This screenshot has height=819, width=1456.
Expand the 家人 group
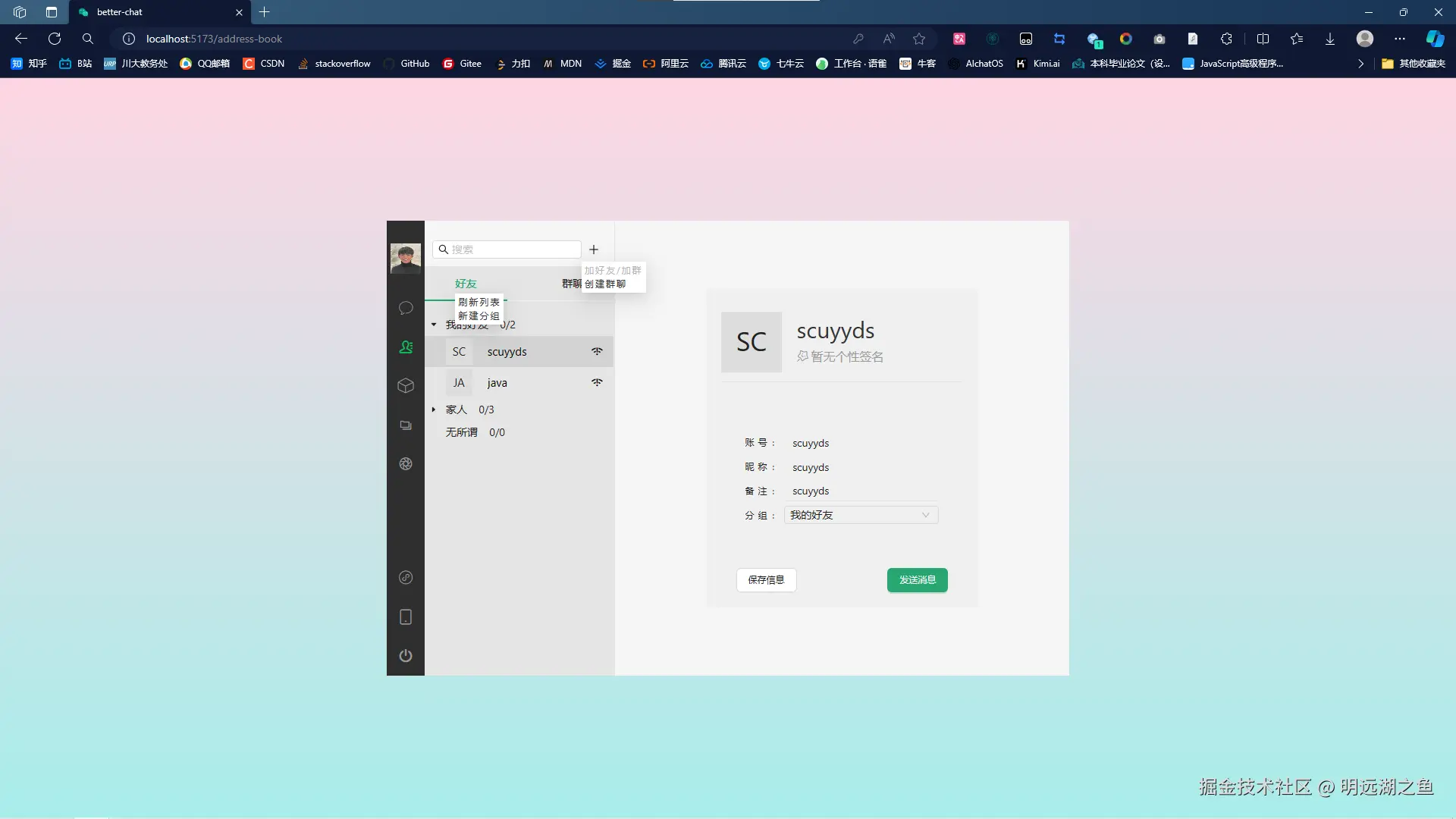tap(434, 409)
